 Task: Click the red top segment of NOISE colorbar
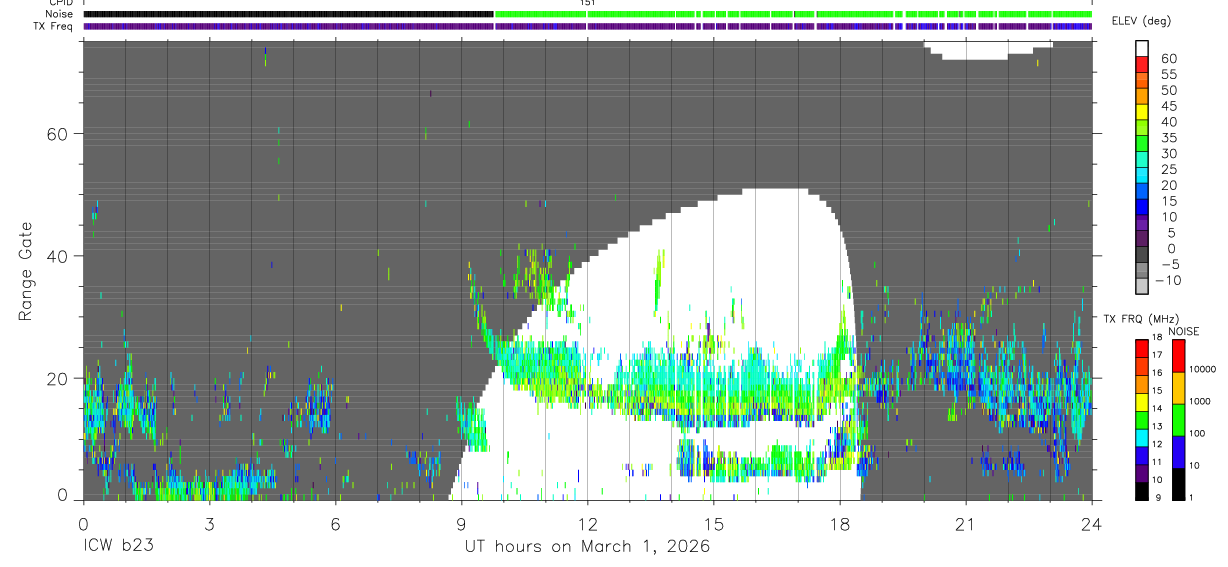click(x=1179, y=355)
